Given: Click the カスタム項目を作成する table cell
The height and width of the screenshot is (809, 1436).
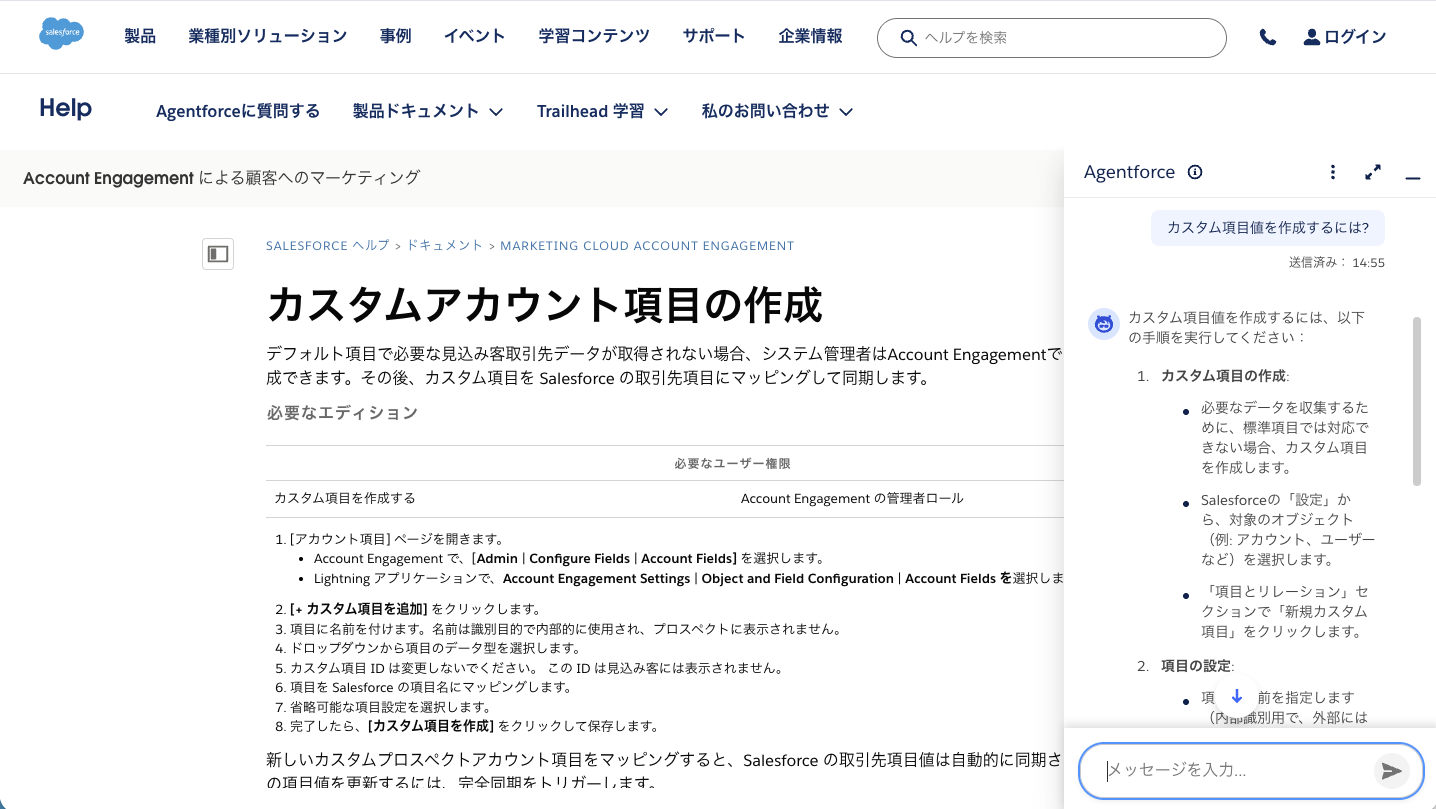Looking at the screenshot, I should (345, 498).
